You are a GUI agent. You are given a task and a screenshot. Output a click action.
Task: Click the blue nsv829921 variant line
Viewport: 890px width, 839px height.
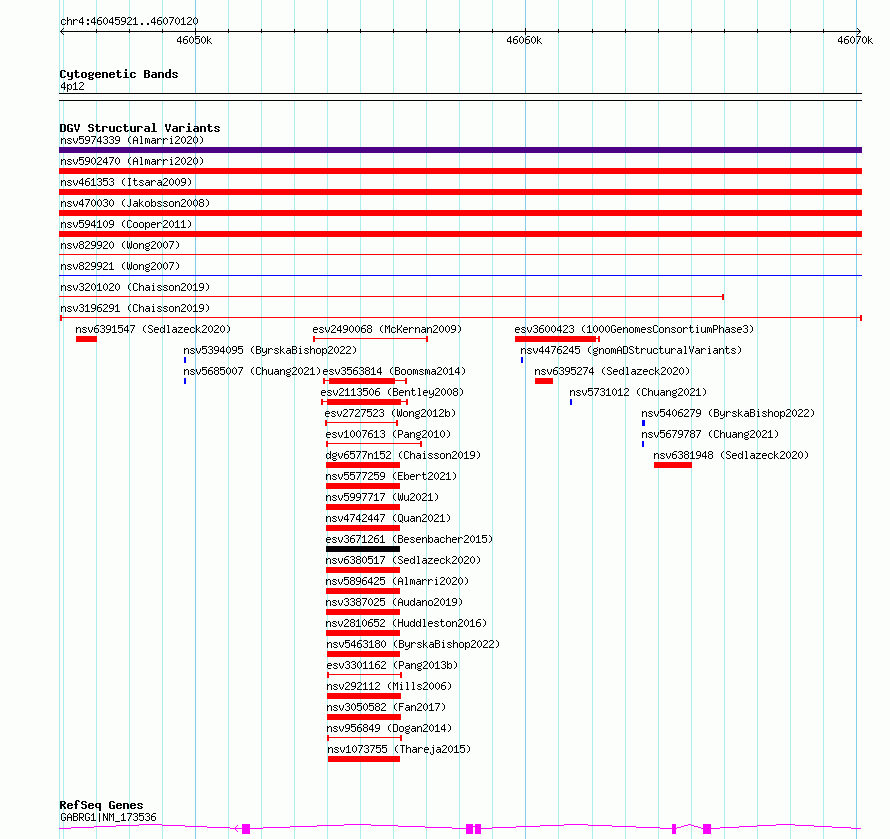click(460, 276)
